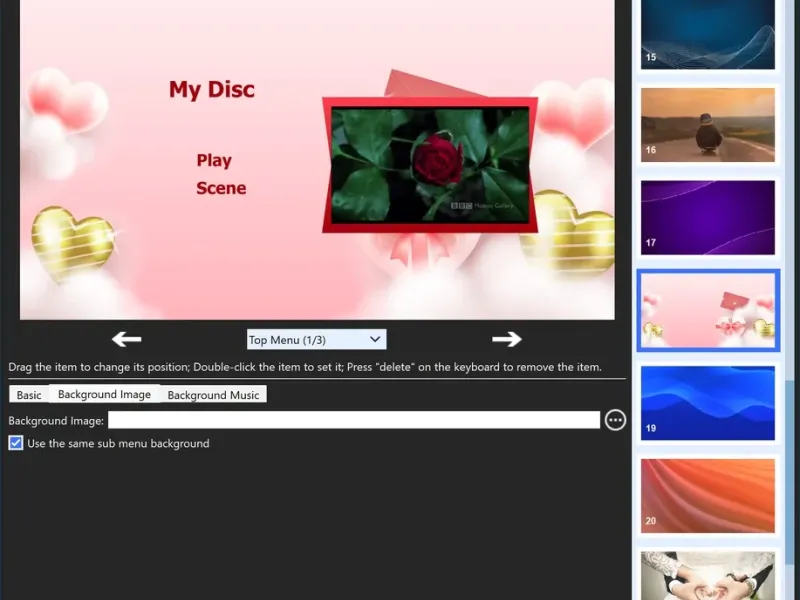Switch to the Background Image tab
This screenshot has height=600, width=800.
coord(104,394)
